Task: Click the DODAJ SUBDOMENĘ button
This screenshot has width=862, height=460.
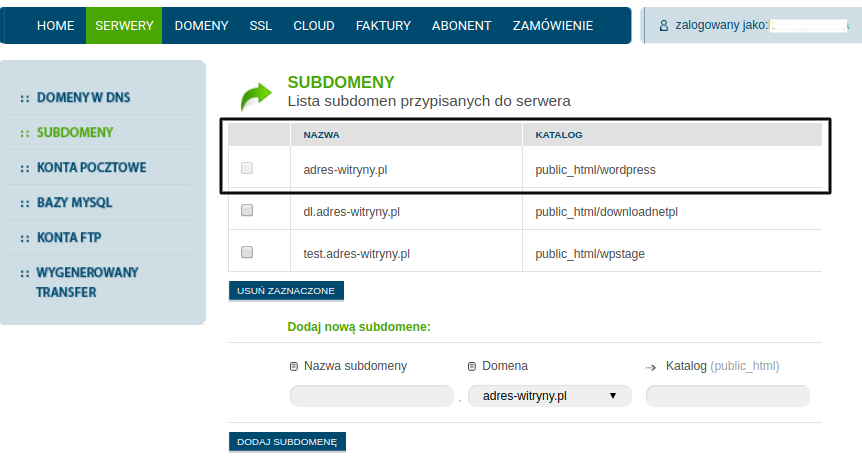Action: (x=288, y=442)
